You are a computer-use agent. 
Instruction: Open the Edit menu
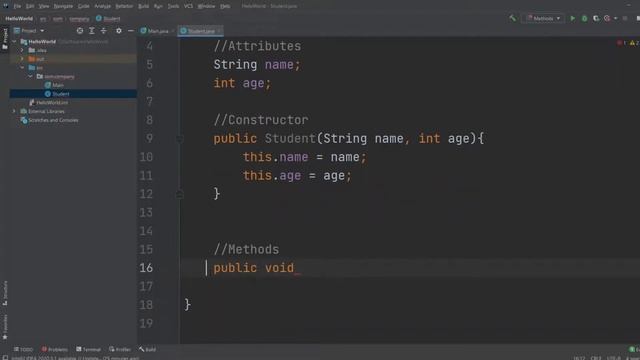30,6
